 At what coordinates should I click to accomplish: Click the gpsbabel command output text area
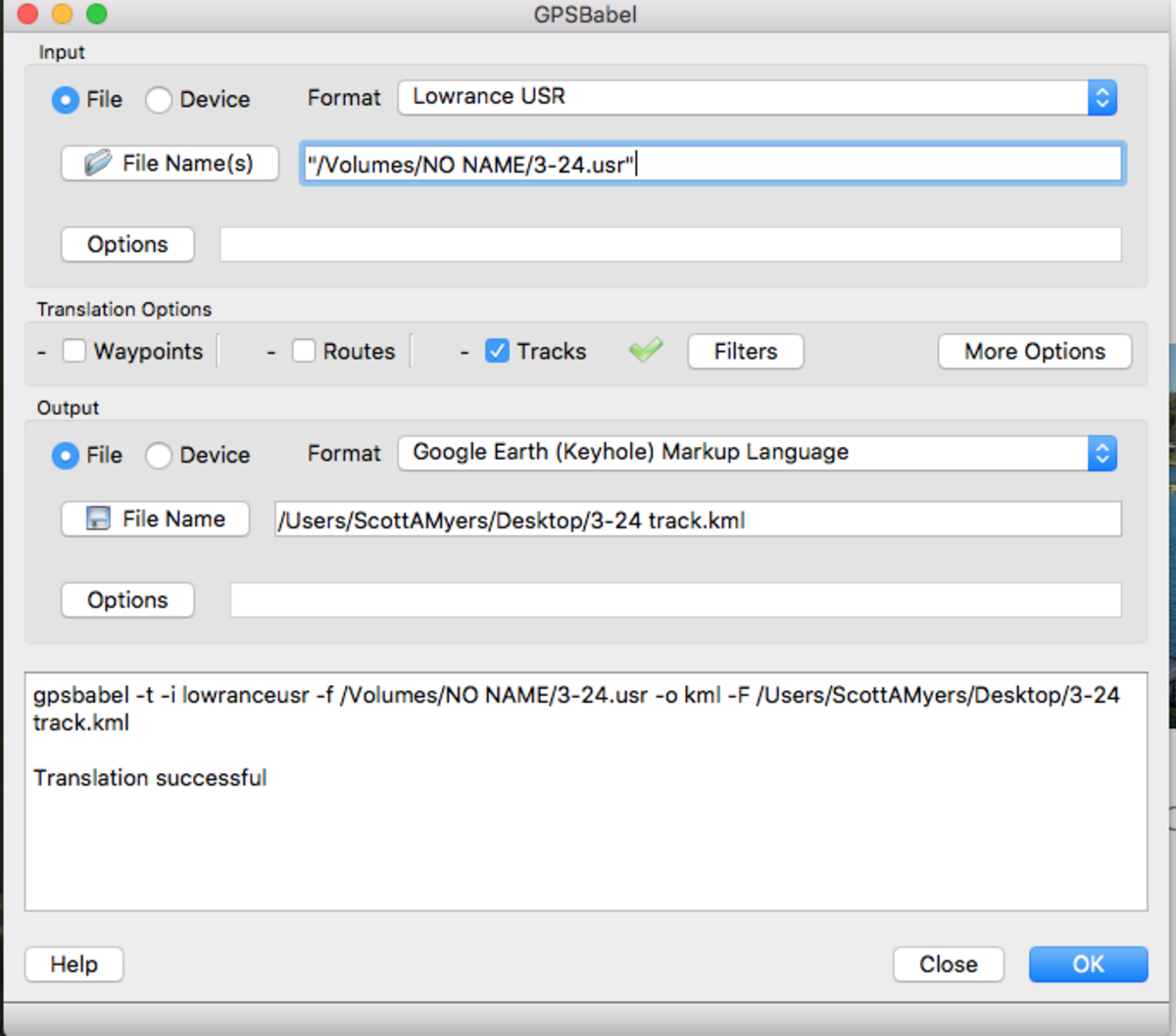pyautogui.click(x=586, y=792)
